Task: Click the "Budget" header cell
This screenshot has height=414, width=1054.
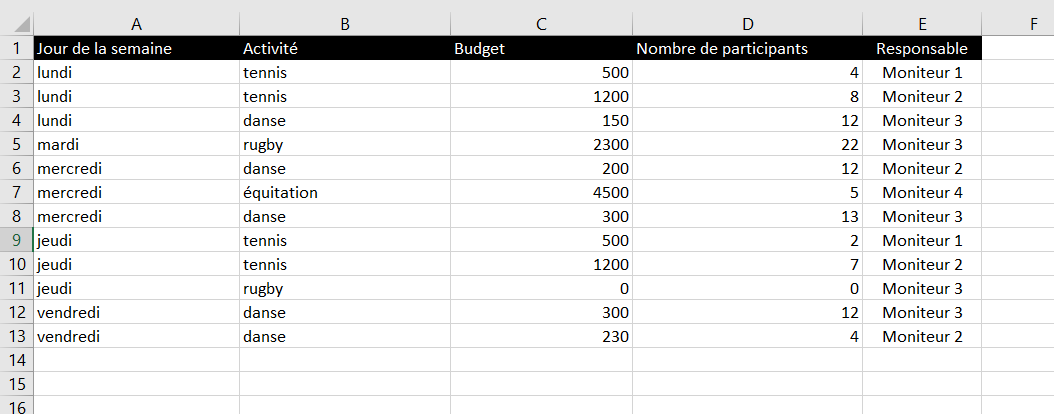Action: point(541,48)
